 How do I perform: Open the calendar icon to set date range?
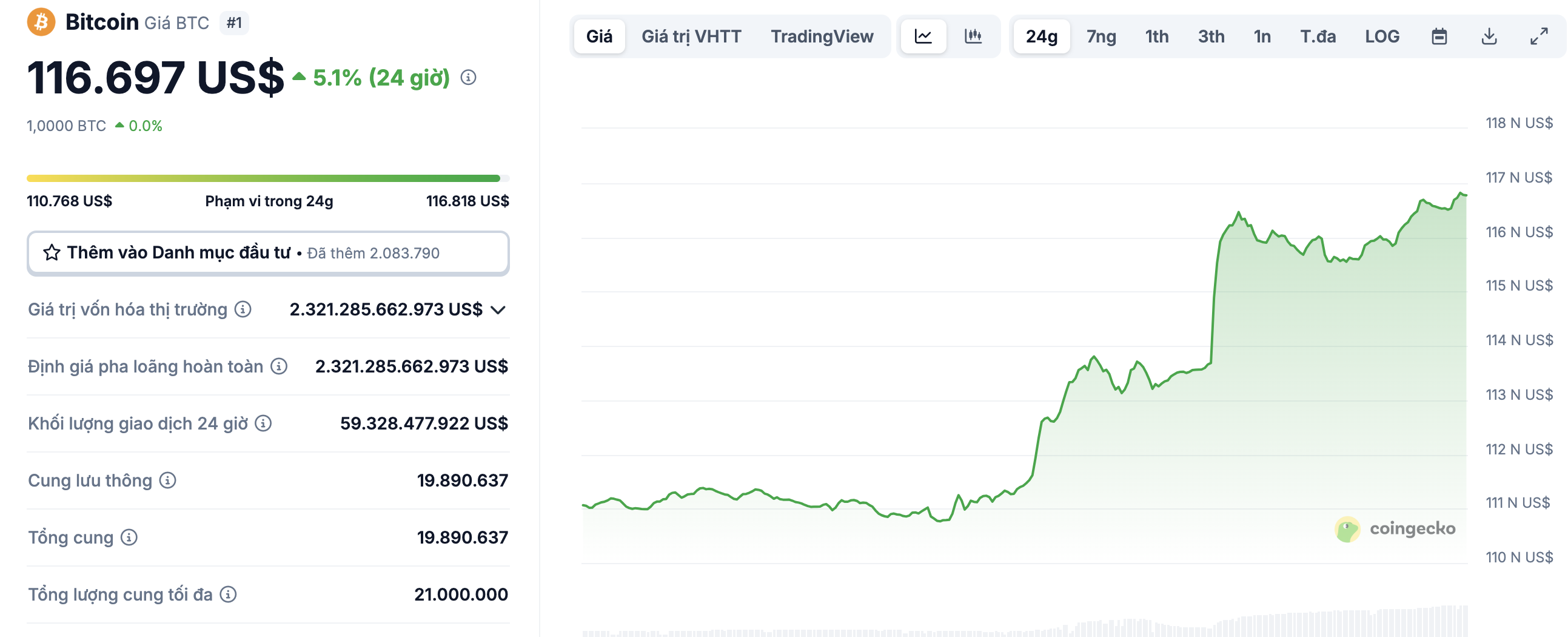point(1439,36)
